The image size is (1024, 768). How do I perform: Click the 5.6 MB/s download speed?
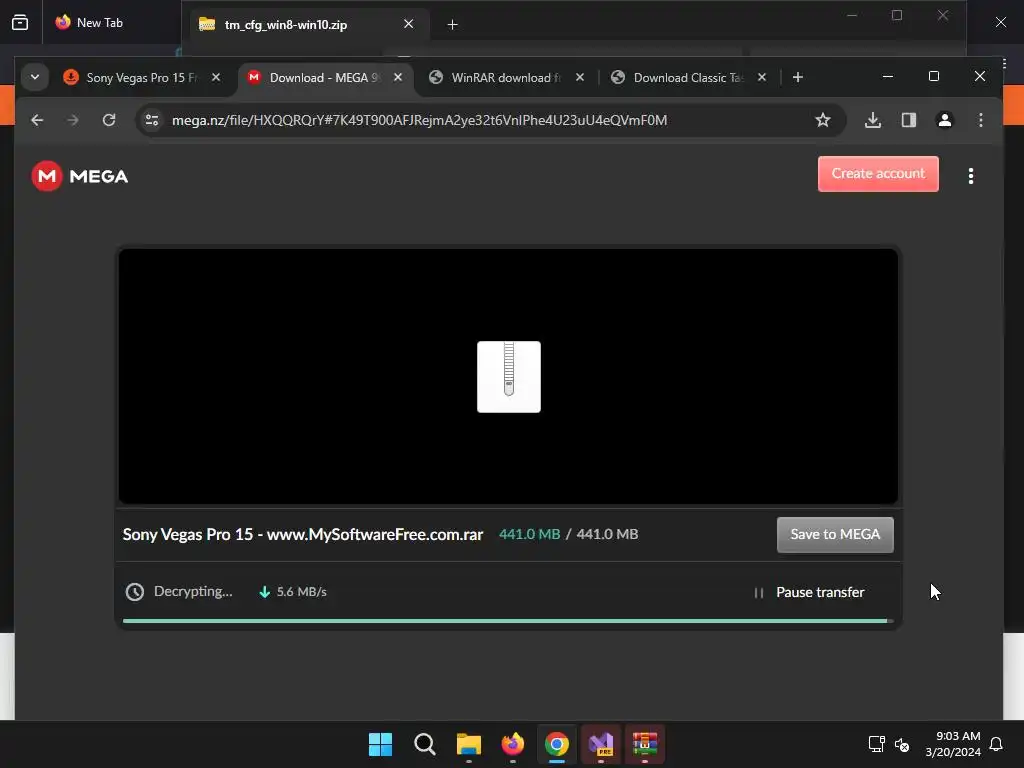coord(301,592)
